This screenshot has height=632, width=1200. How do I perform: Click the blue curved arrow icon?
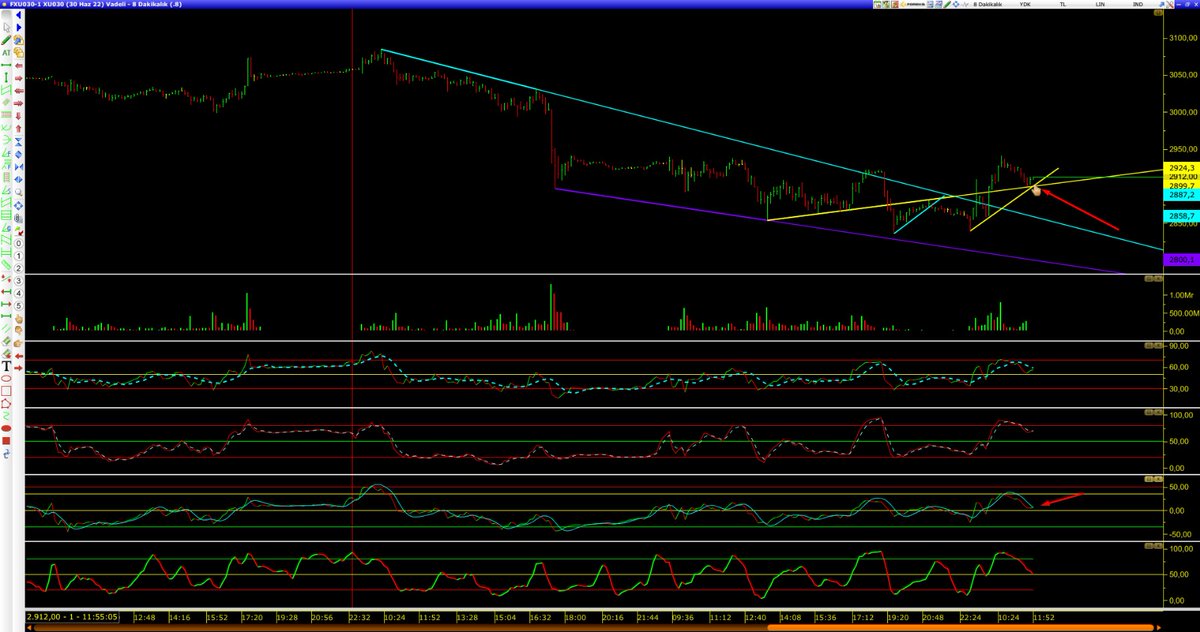tap(6, 454)
